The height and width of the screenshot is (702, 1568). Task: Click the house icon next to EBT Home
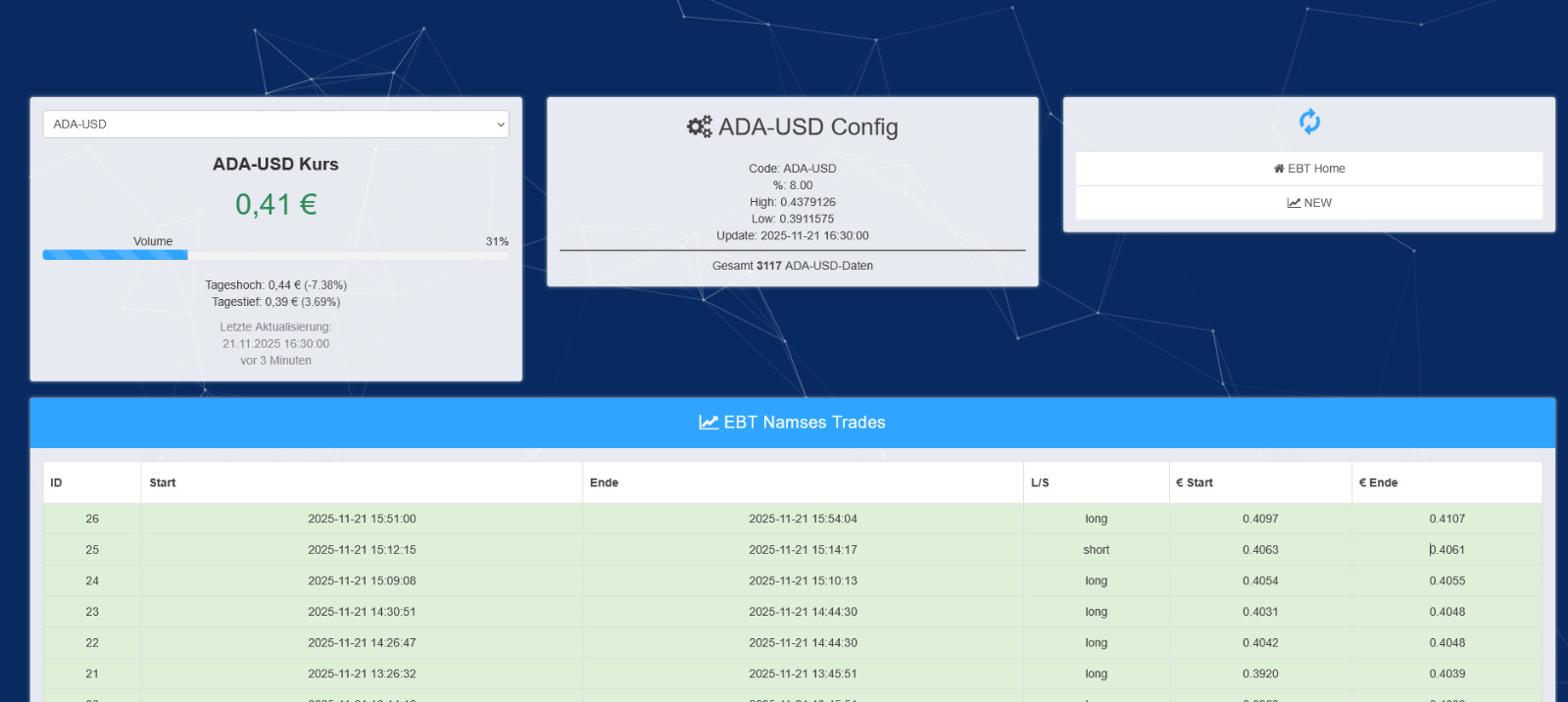[x=1279, y=169]
